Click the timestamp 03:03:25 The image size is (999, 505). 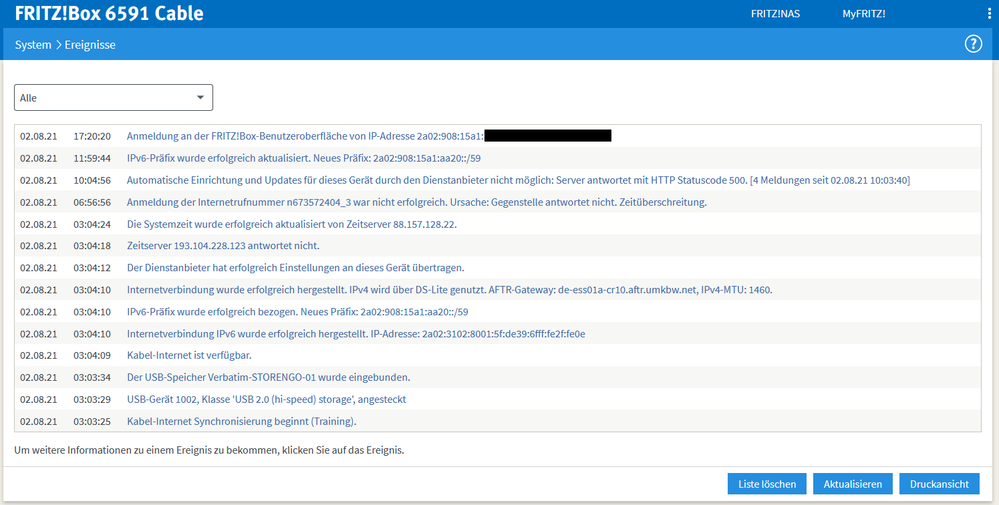(x=92, y=422)
